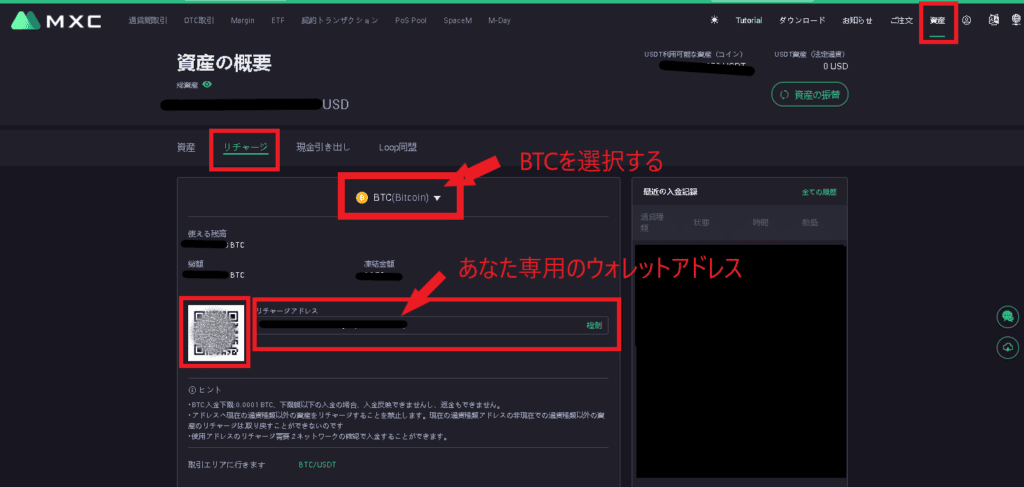Click the language switch icon beside the account icon

(994, 20)
